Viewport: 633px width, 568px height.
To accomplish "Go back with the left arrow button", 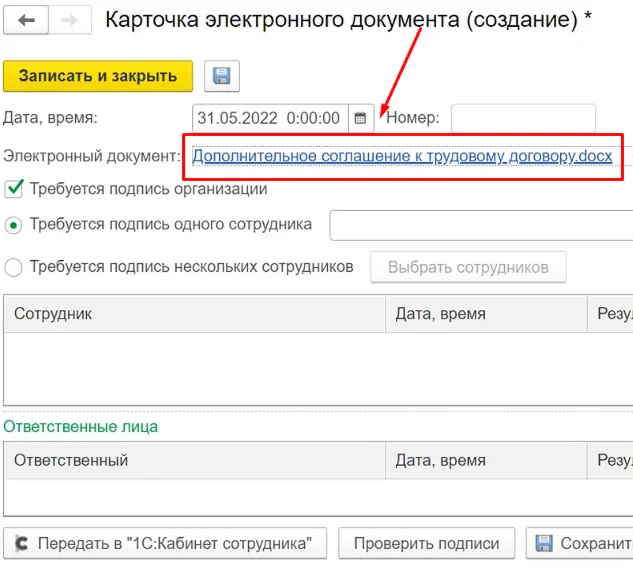I will click(x=26, y=20).
